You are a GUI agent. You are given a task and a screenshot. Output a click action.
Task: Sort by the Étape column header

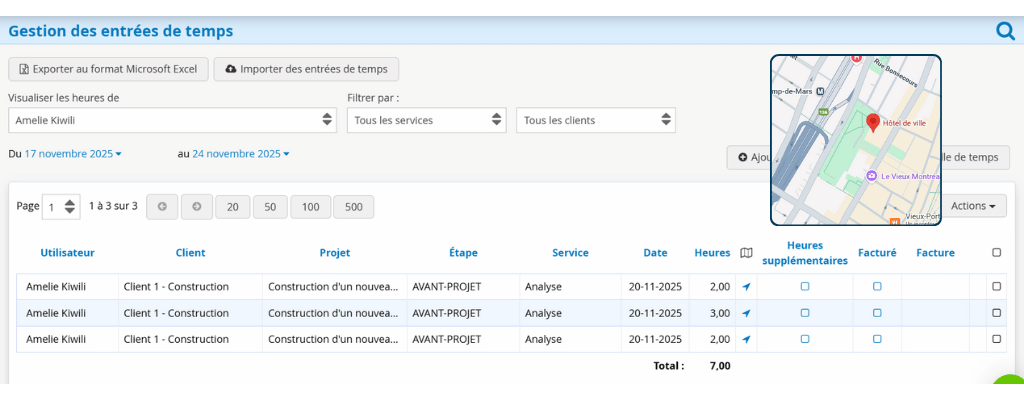click(x=463, y=253)
